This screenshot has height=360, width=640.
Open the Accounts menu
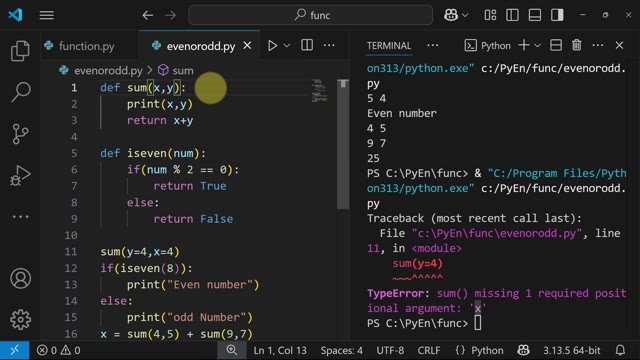tap(20, 278)
